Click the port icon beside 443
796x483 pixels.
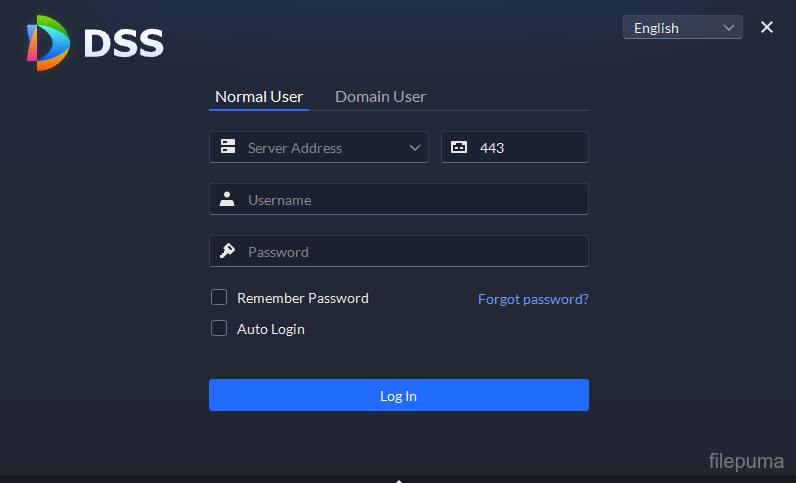(459, 147)
